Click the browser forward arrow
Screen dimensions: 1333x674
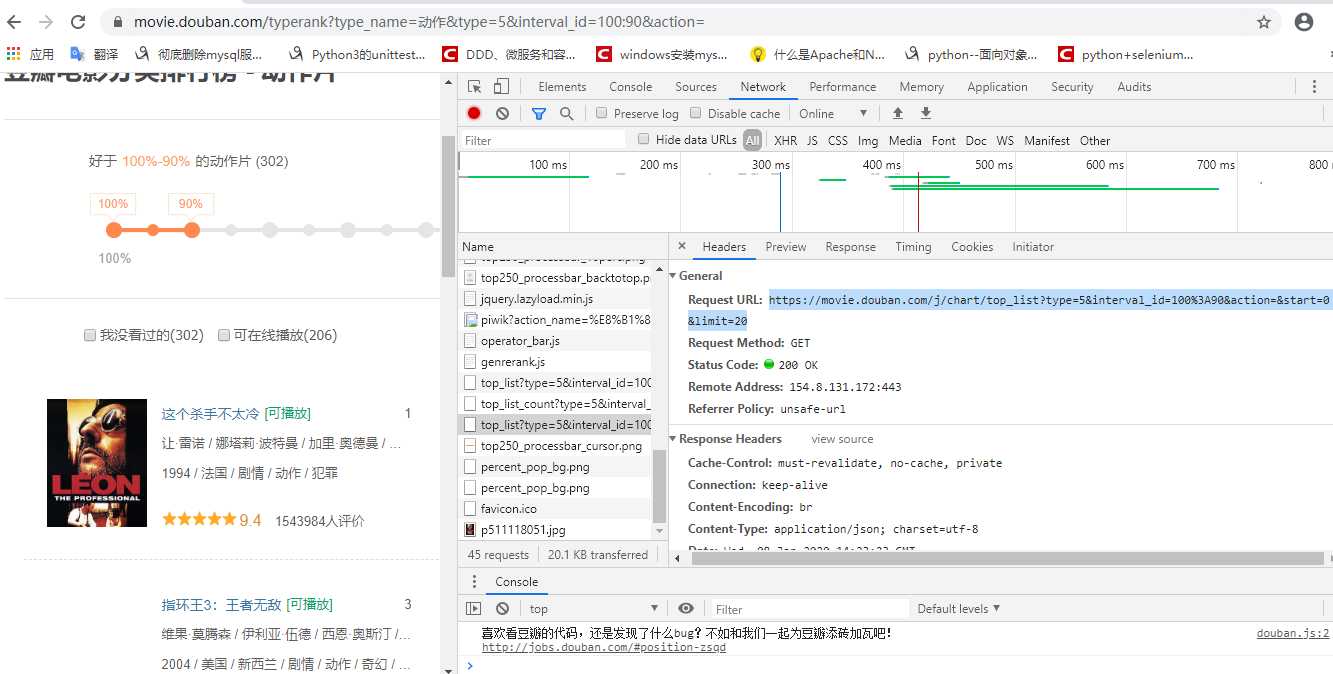click(x=46, y=22)
